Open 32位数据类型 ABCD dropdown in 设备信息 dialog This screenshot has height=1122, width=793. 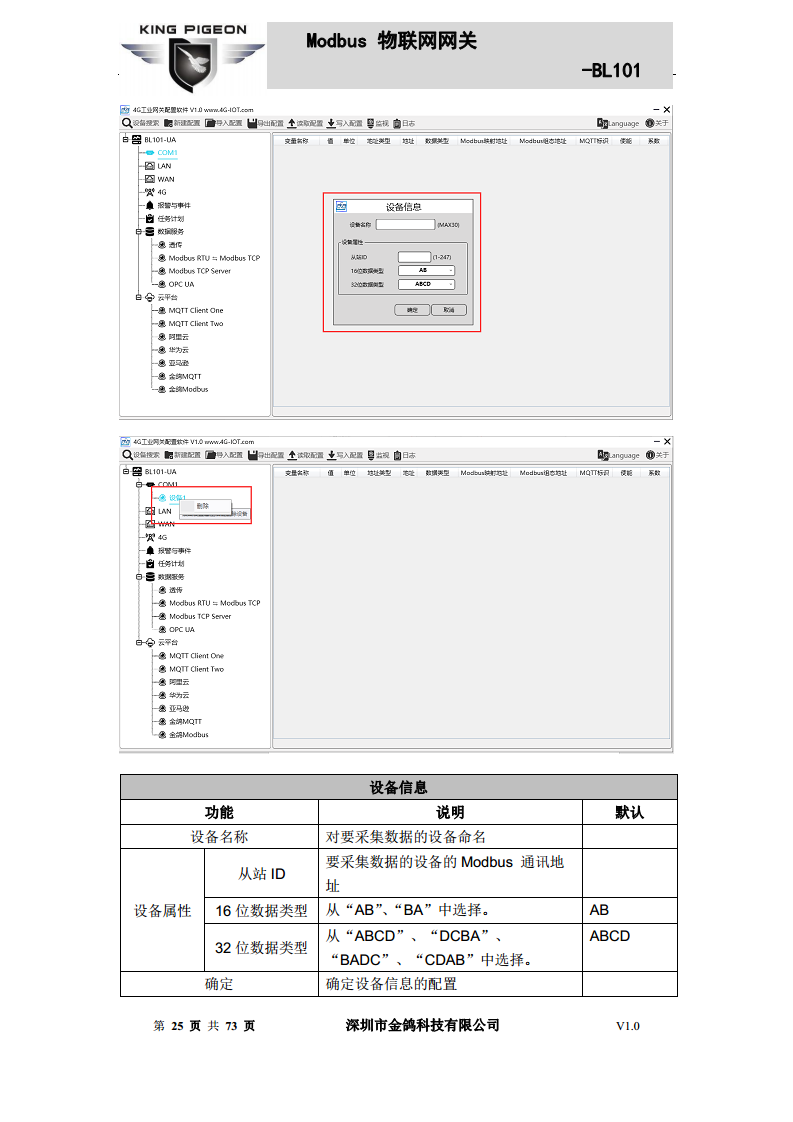pos(427,284)
